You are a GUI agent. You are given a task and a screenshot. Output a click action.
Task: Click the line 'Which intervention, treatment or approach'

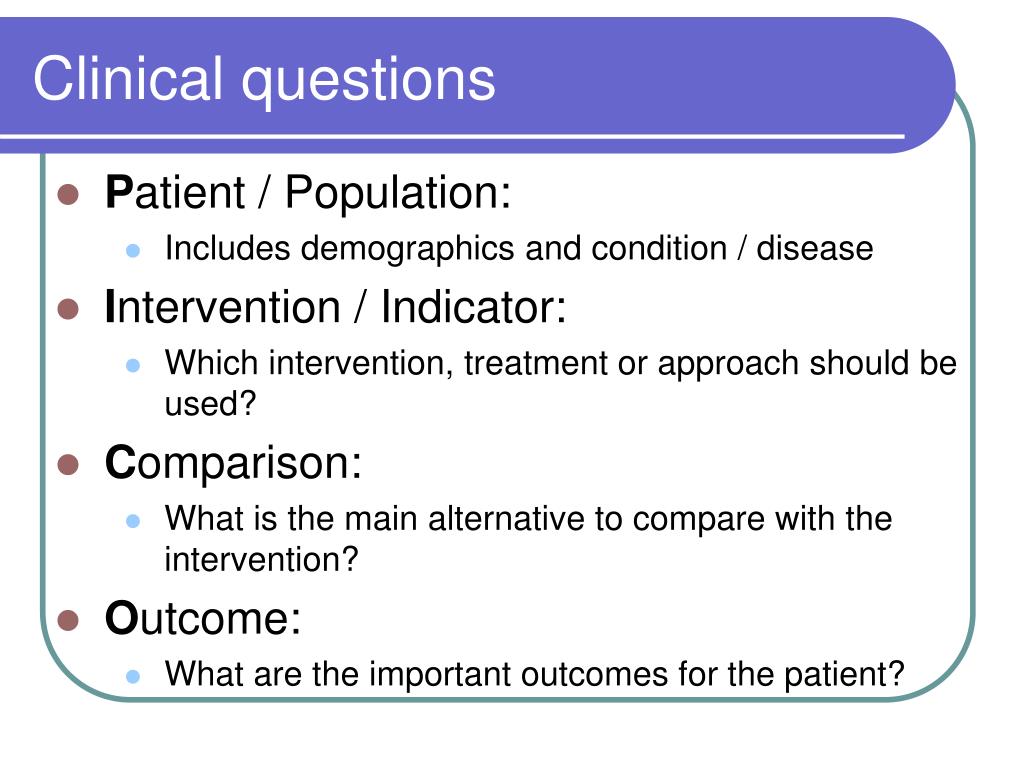(560, 364)
